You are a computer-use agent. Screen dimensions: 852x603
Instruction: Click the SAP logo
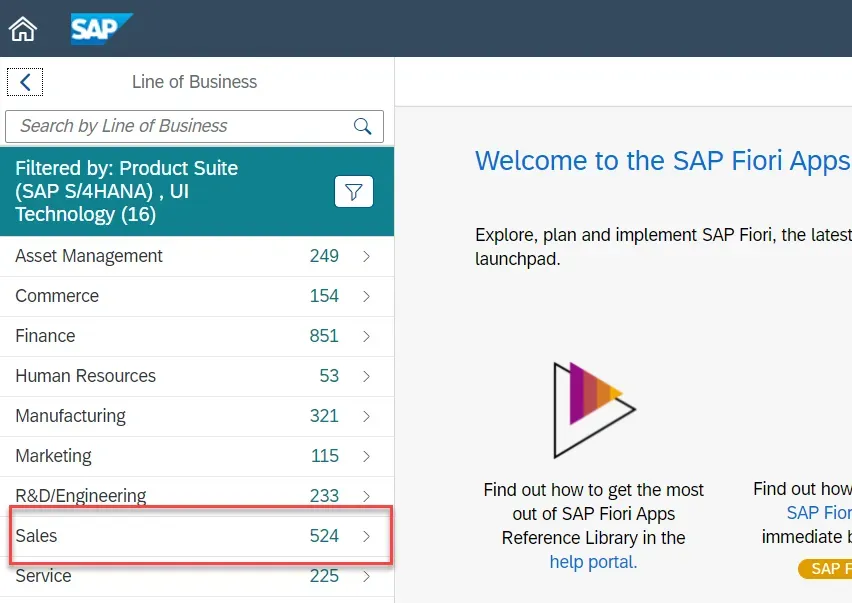coord(101,29)
